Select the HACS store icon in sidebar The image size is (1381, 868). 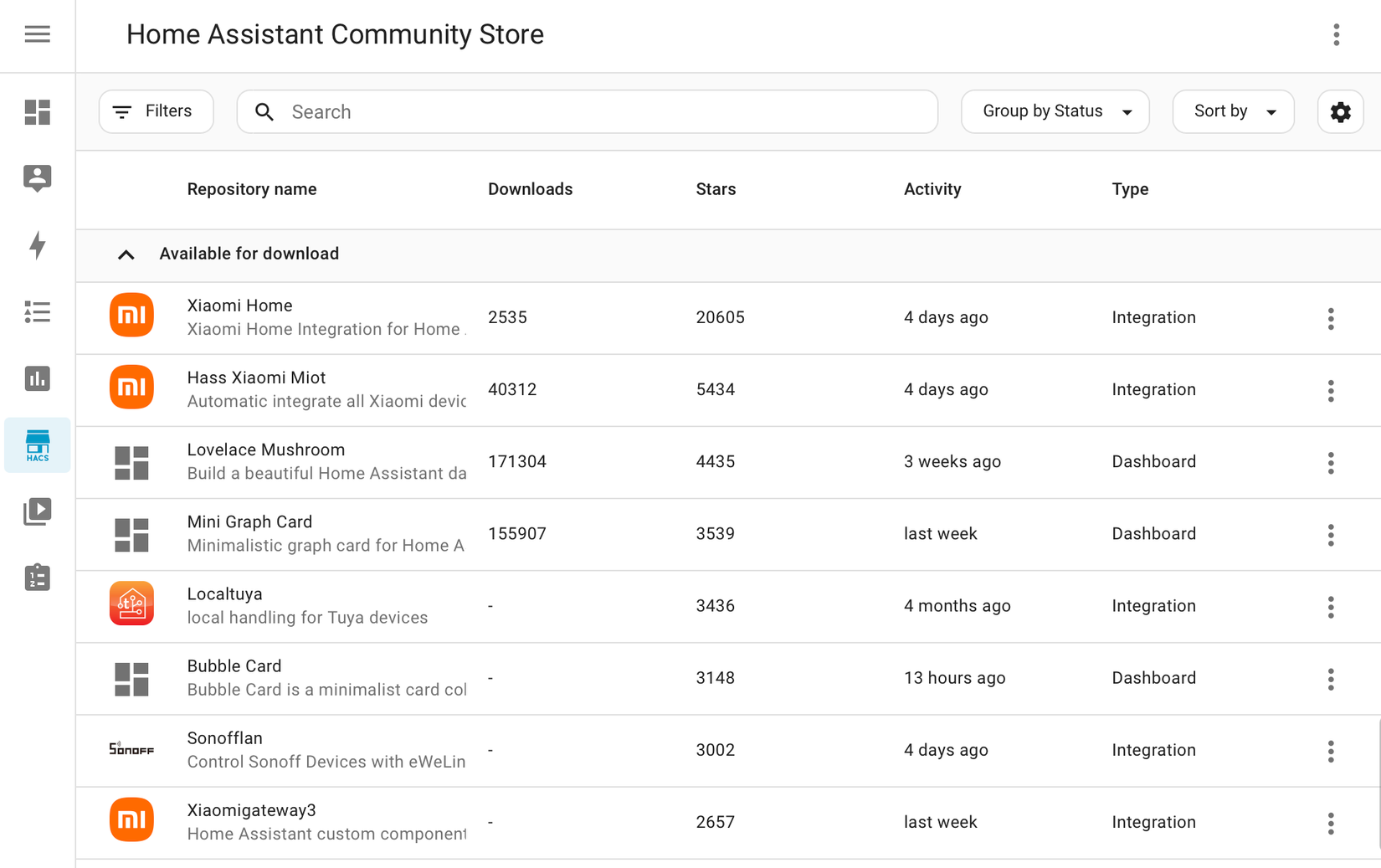pyautogui.click(x=37, y=444)
